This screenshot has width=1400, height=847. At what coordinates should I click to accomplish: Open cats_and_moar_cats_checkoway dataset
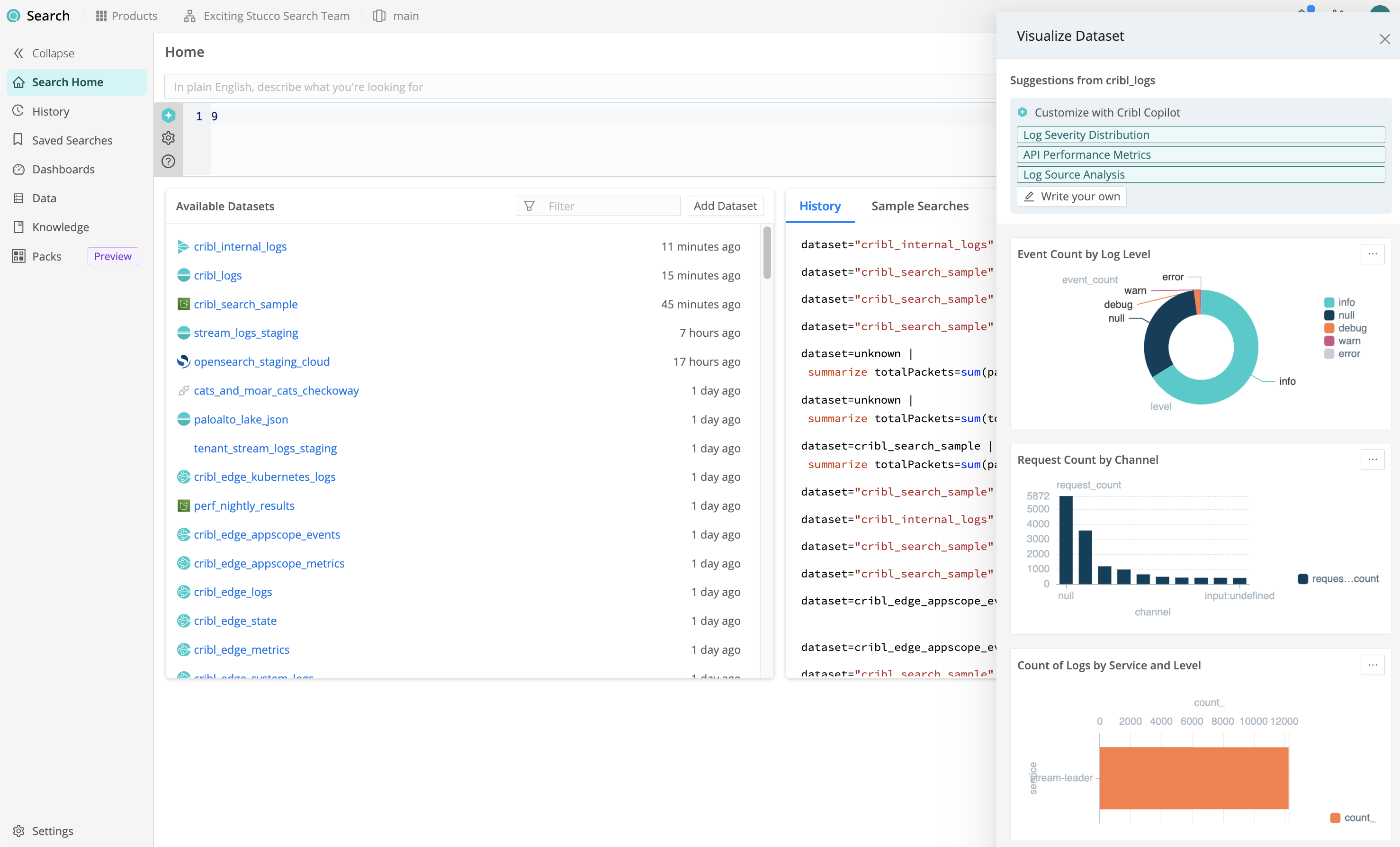276,390
